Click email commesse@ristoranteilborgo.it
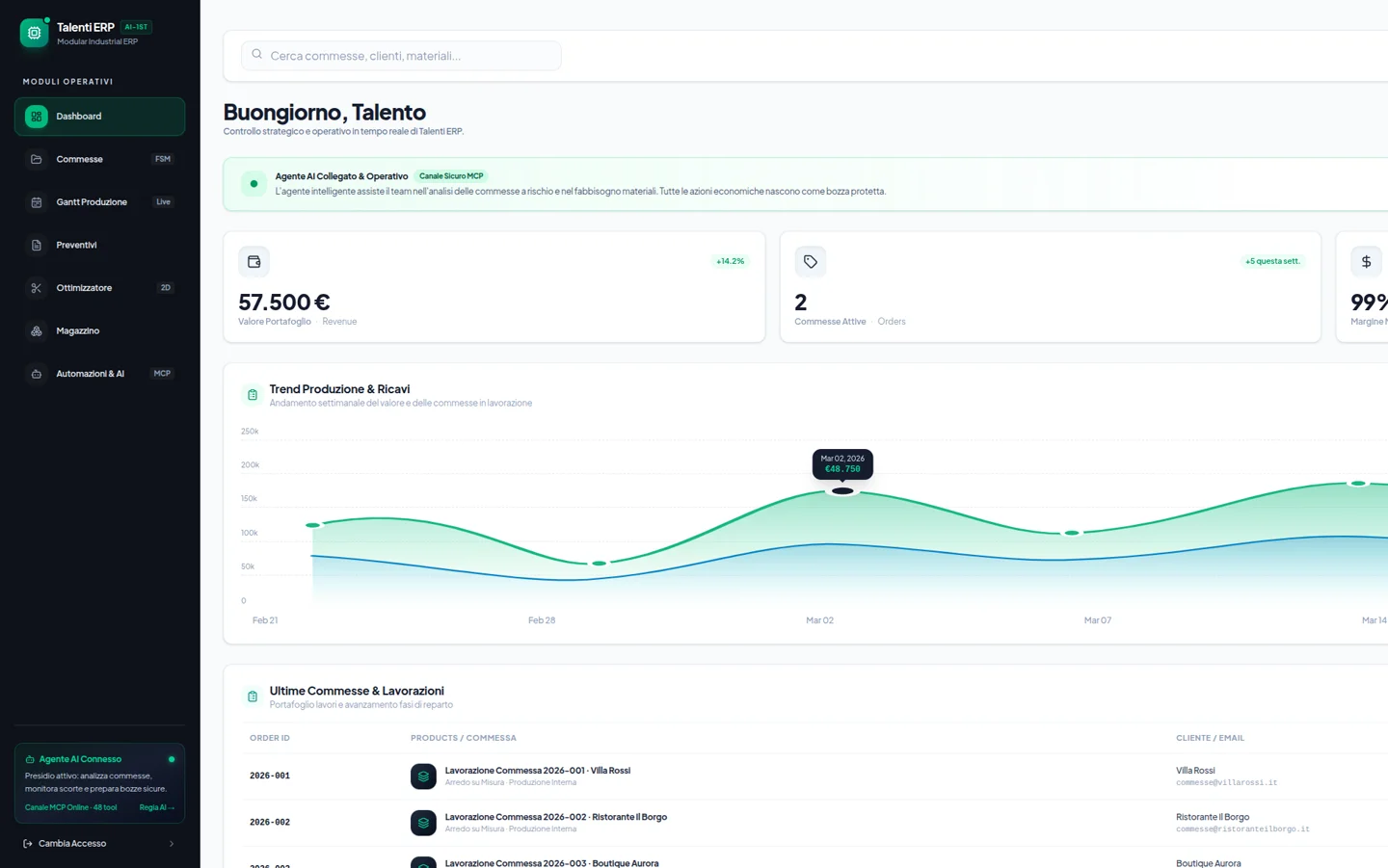Image resolution: width=1388 pixels, height=868 pixels. pyautogui.click(x=1242, y=829)
